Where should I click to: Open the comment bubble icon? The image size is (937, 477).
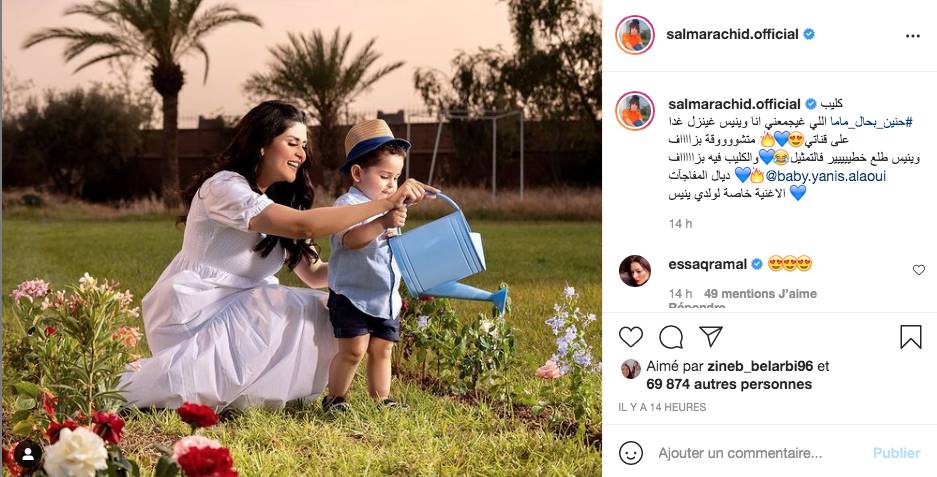(670, 337)
